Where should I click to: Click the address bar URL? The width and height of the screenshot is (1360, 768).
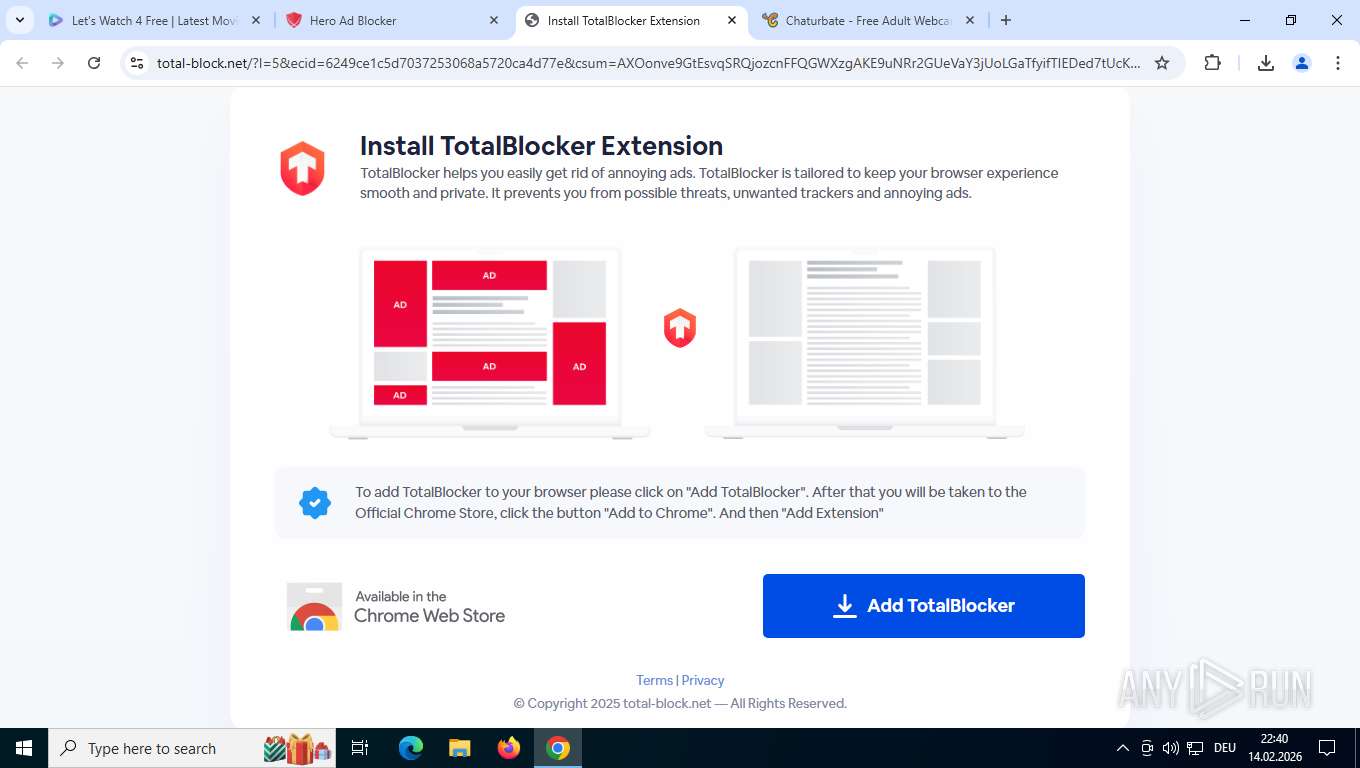pyautogui.click(x=648, y=63)
